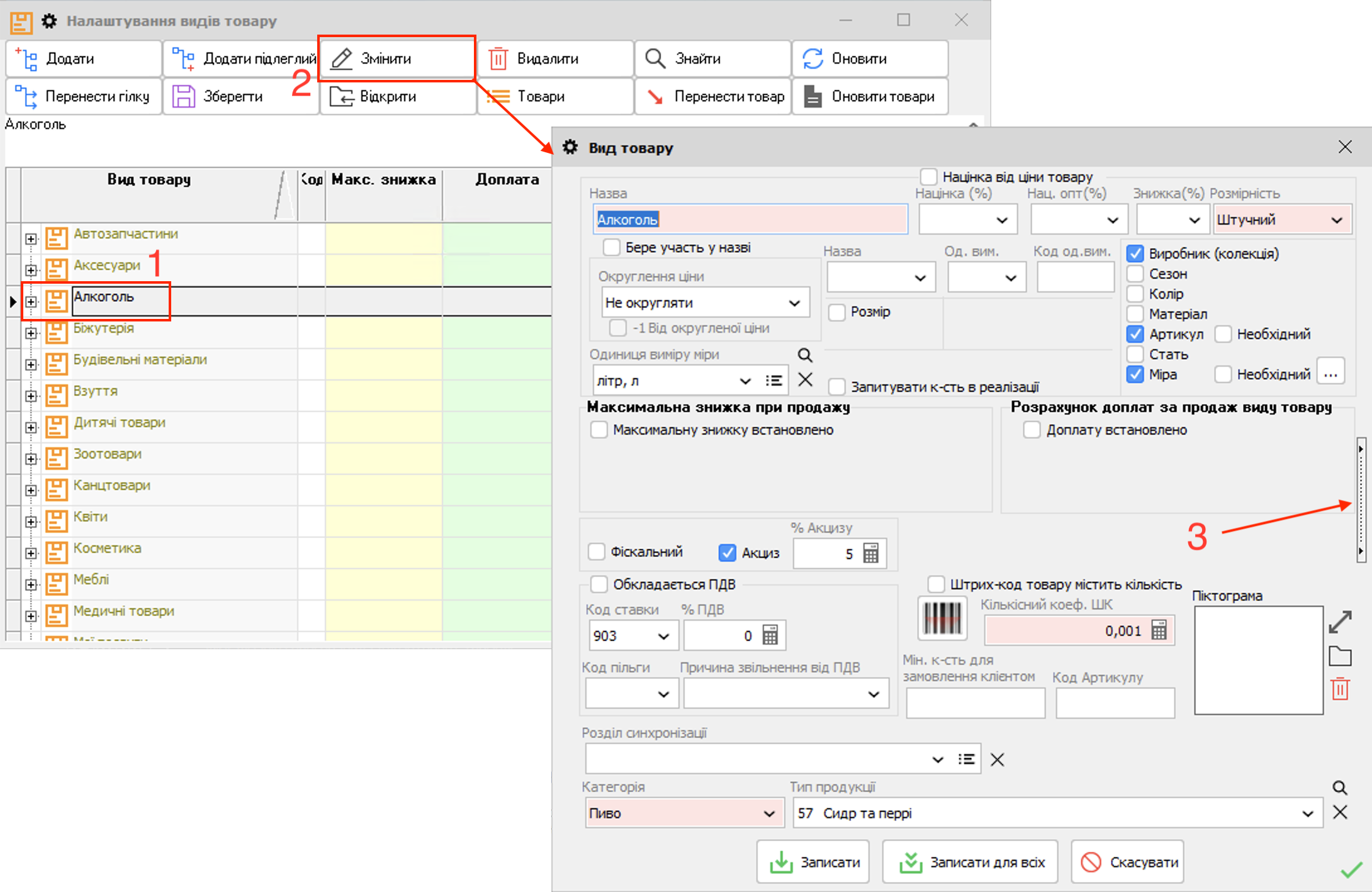Expand pictogram using diagonal arrow icon
The image size is (1372, 892).
coord(1340,622)
